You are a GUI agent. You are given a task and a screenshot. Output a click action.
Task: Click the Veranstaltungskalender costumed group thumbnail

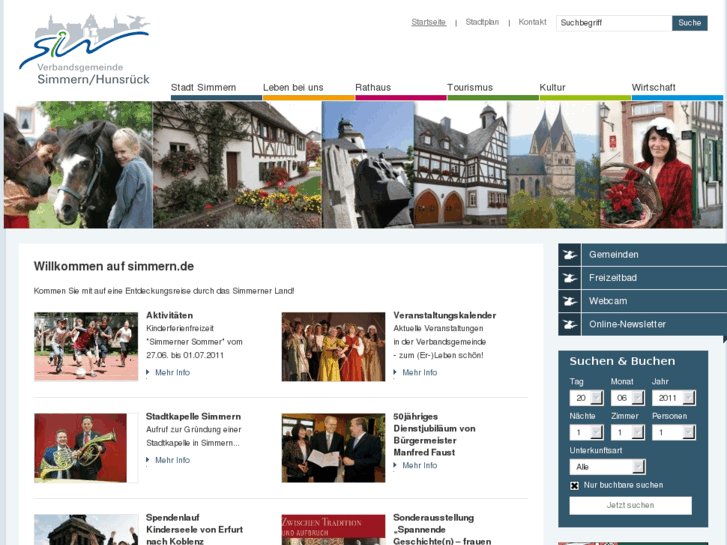(333, 346)
